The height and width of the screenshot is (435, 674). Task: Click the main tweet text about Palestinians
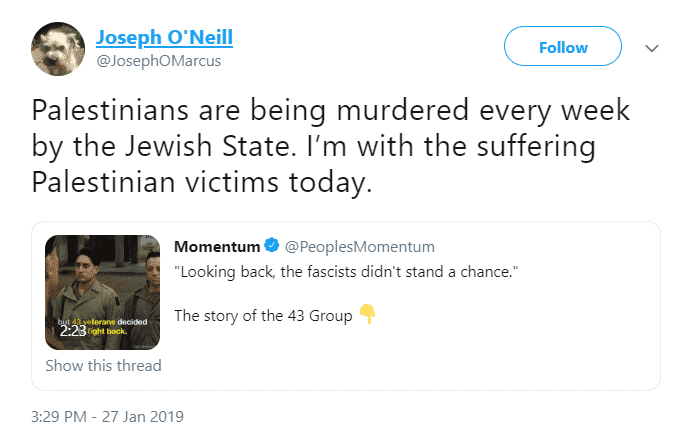point(331,146)
